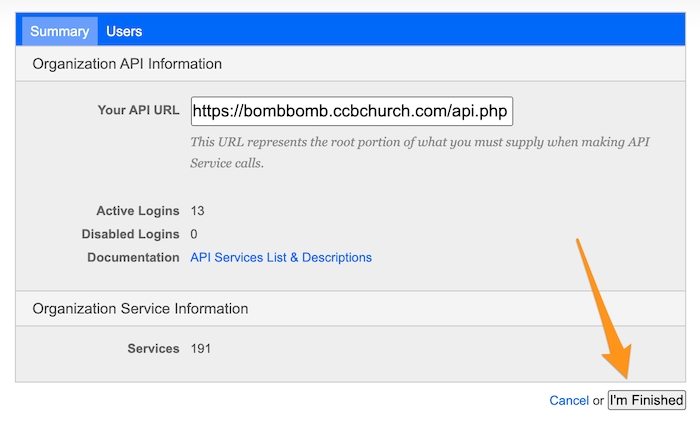The height and width of the screenshot is (425, 700).
Task: Open the Users tab
Action: tap(124, 31)
